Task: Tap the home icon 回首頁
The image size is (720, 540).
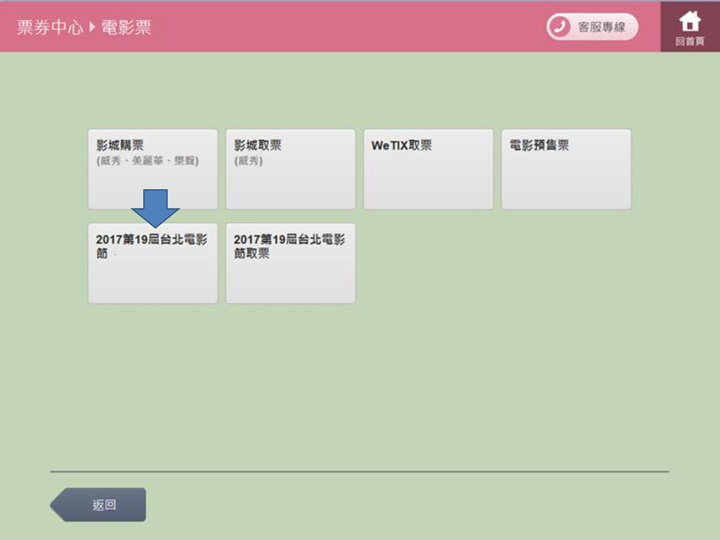Action: pyautogui.click(x=690, y=27)
